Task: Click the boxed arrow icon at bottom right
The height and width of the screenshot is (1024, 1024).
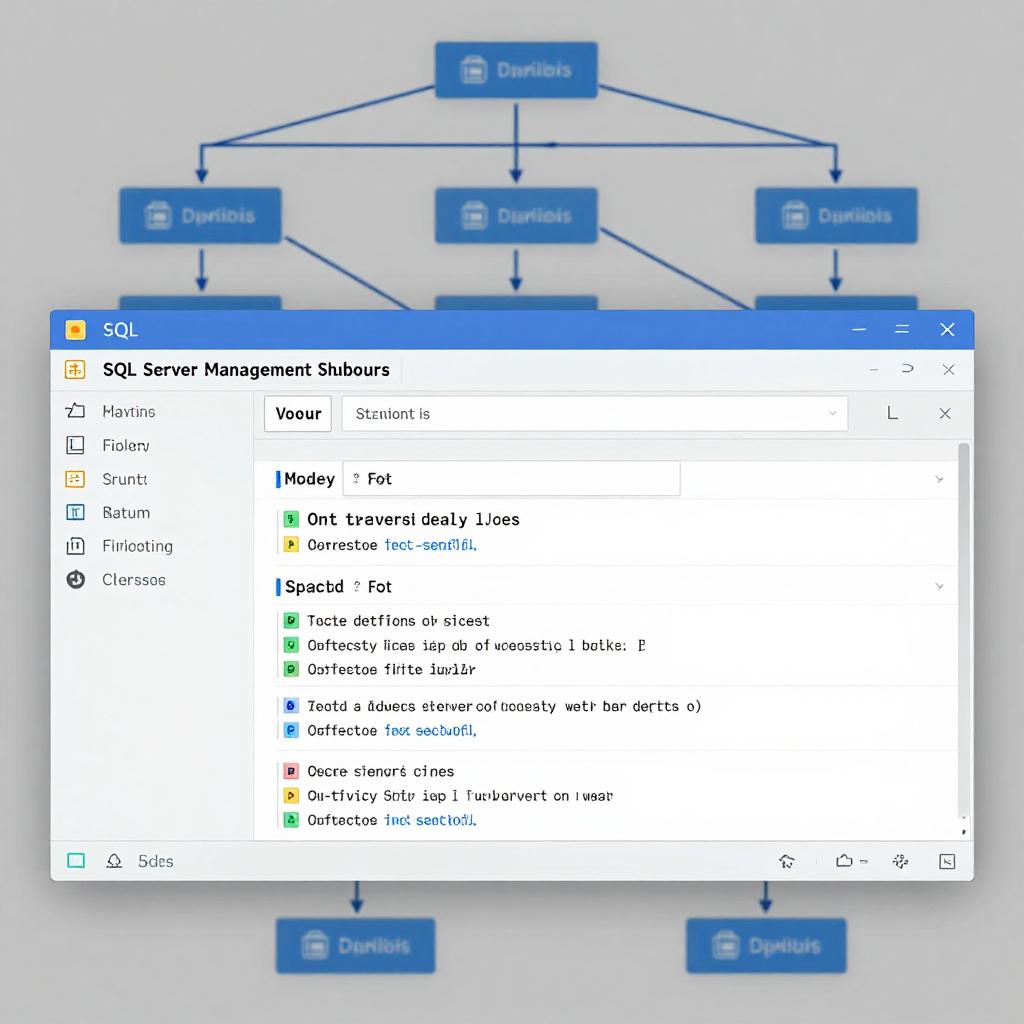Action: coord(947,861)
